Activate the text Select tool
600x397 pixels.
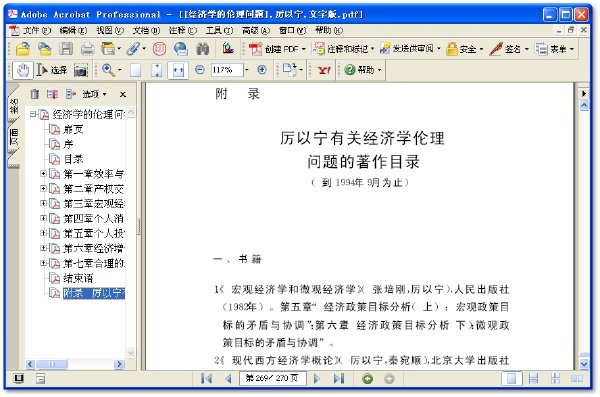coord(51,70)
